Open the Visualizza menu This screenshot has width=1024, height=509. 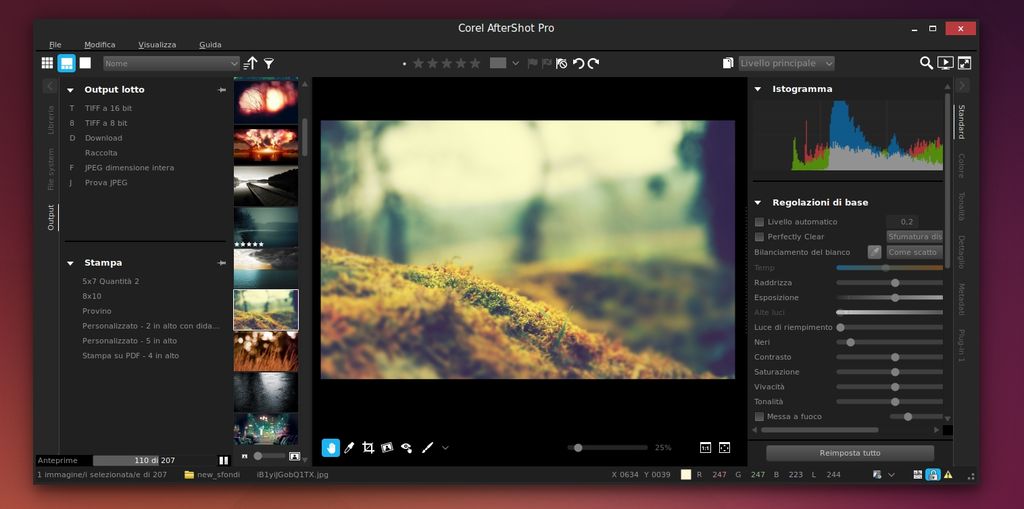click(157, 45)
